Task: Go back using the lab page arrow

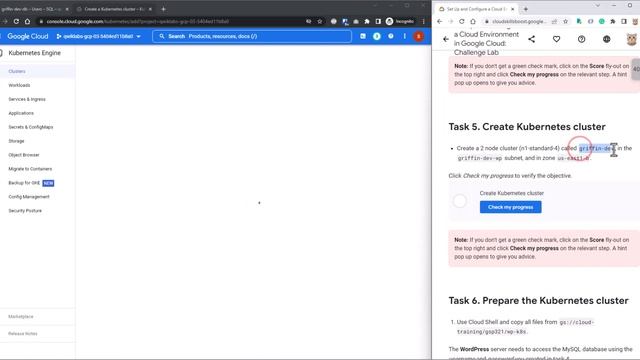Action: pos(446,39)
